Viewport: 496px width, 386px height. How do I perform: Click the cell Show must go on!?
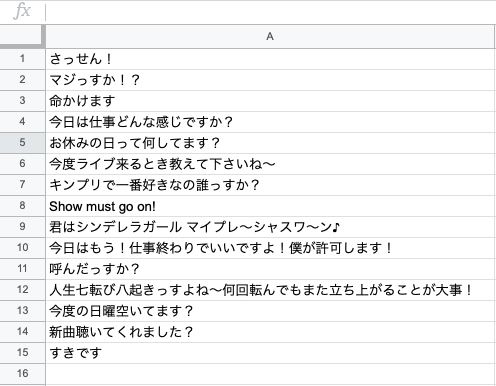(x=270, y=206)
